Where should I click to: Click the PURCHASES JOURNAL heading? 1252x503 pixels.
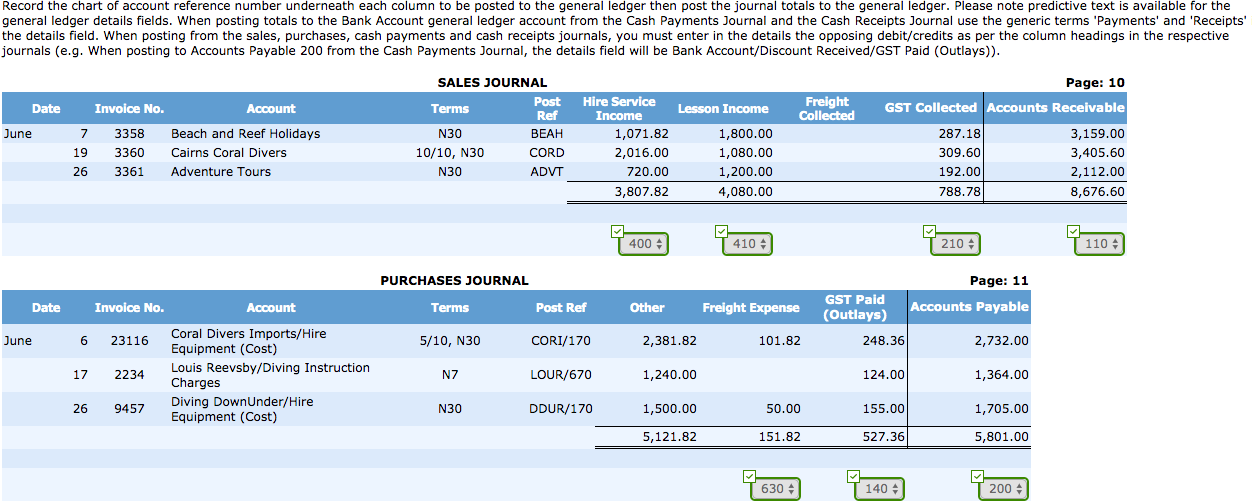click(x=454, y=281)
